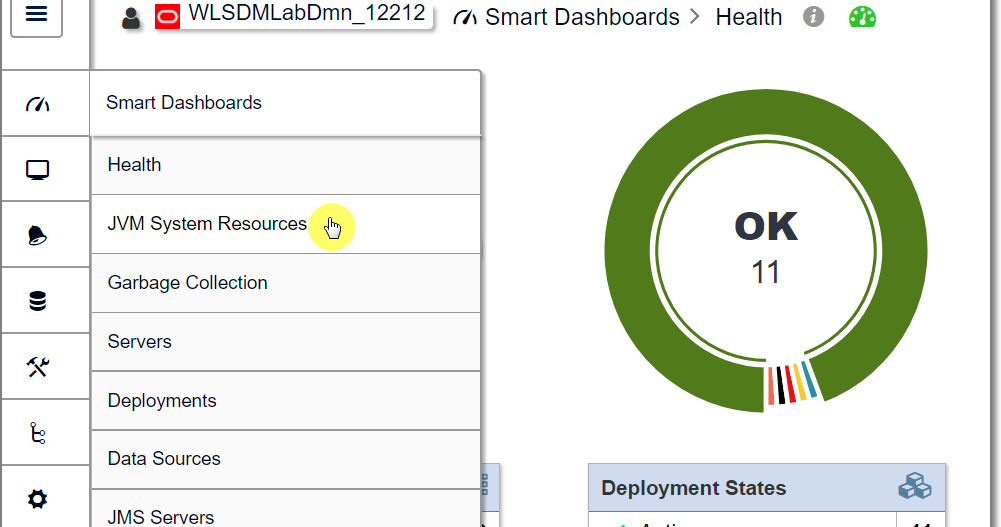Viewport: 1001px width, 527px height.
Task: Open the hammer and wrench tools sidebar icon
Action: [x=38, y=367]
